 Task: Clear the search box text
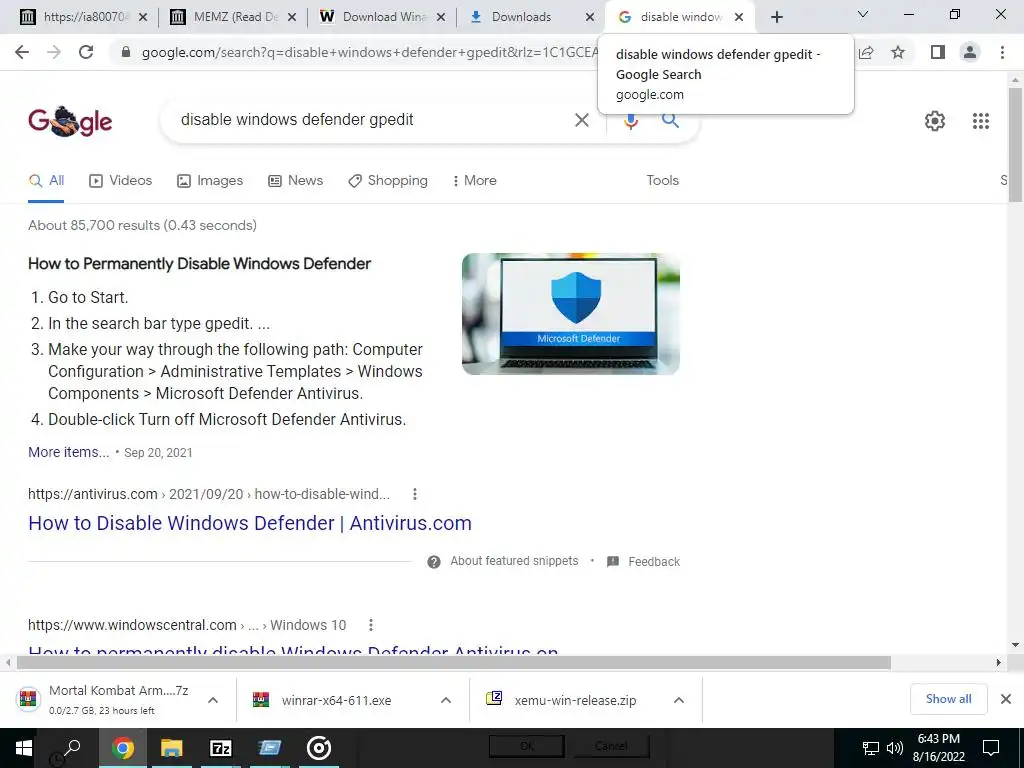pos(581,120)
